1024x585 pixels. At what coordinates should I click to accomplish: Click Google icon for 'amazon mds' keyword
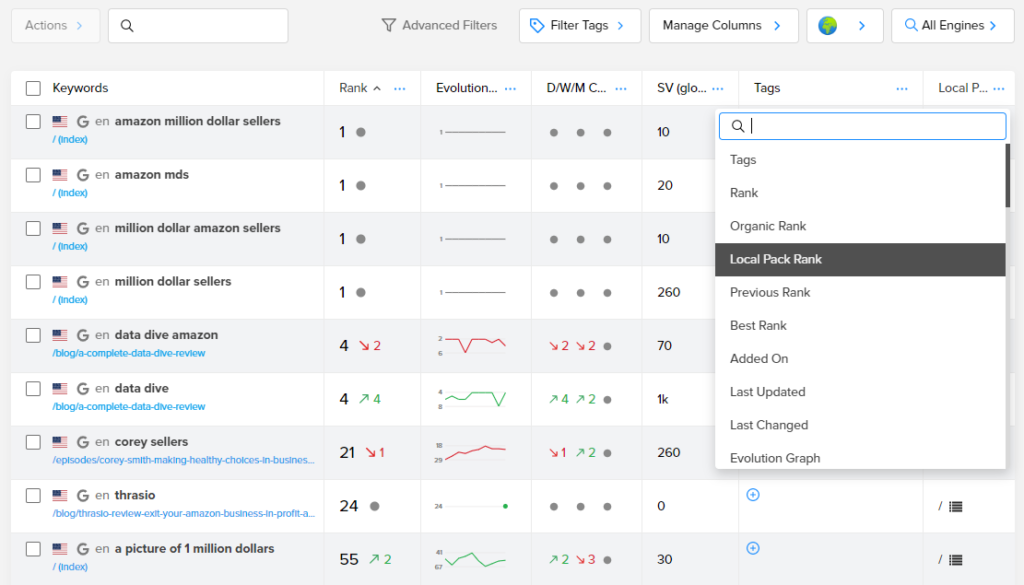click(83, 175)
